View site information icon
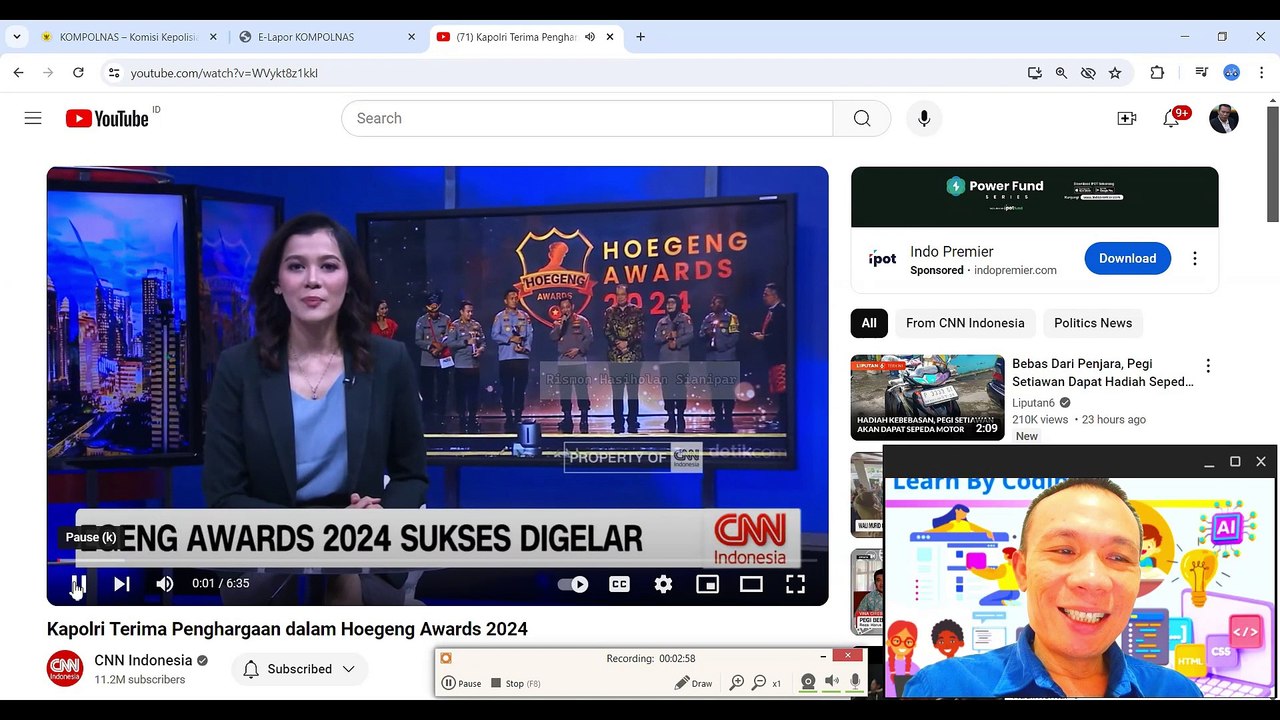 pos(114,73)
